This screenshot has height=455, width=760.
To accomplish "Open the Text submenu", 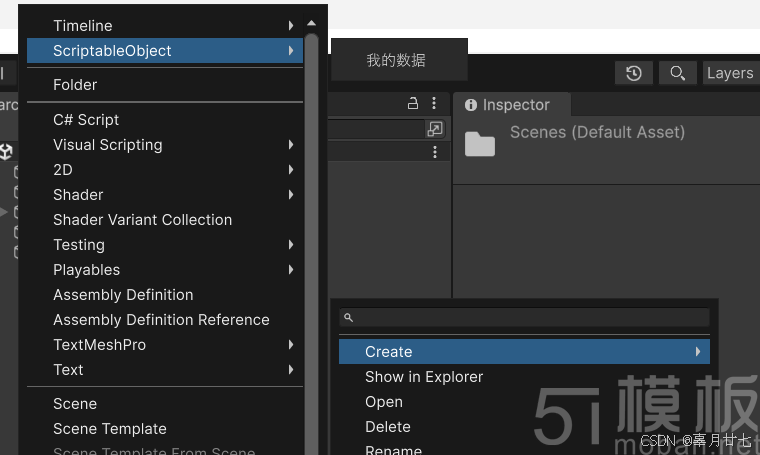I will [x=165, y=370].
